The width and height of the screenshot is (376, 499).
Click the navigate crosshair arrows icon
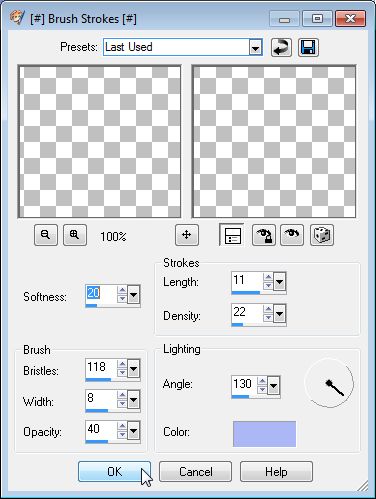(x=187, y=235)
